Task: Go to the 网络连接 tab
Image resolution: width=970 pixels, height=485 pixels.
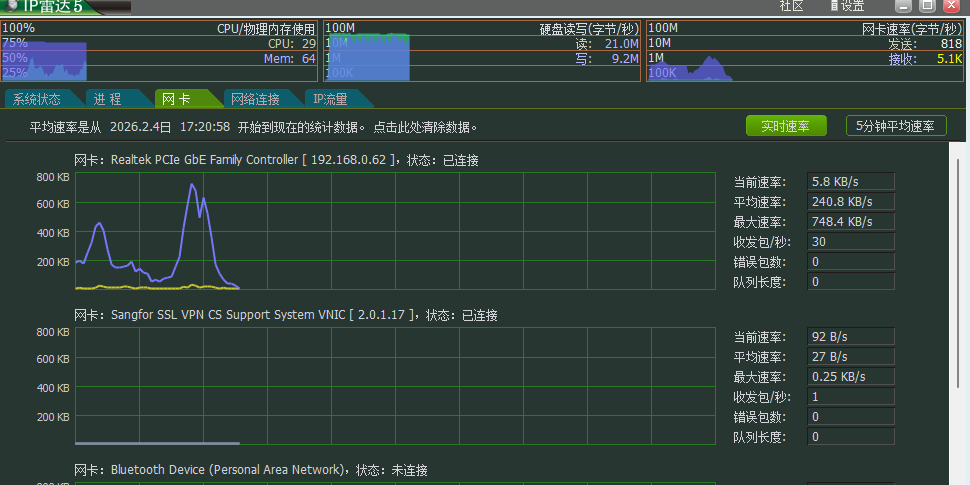Action: [x=255, y=99]
